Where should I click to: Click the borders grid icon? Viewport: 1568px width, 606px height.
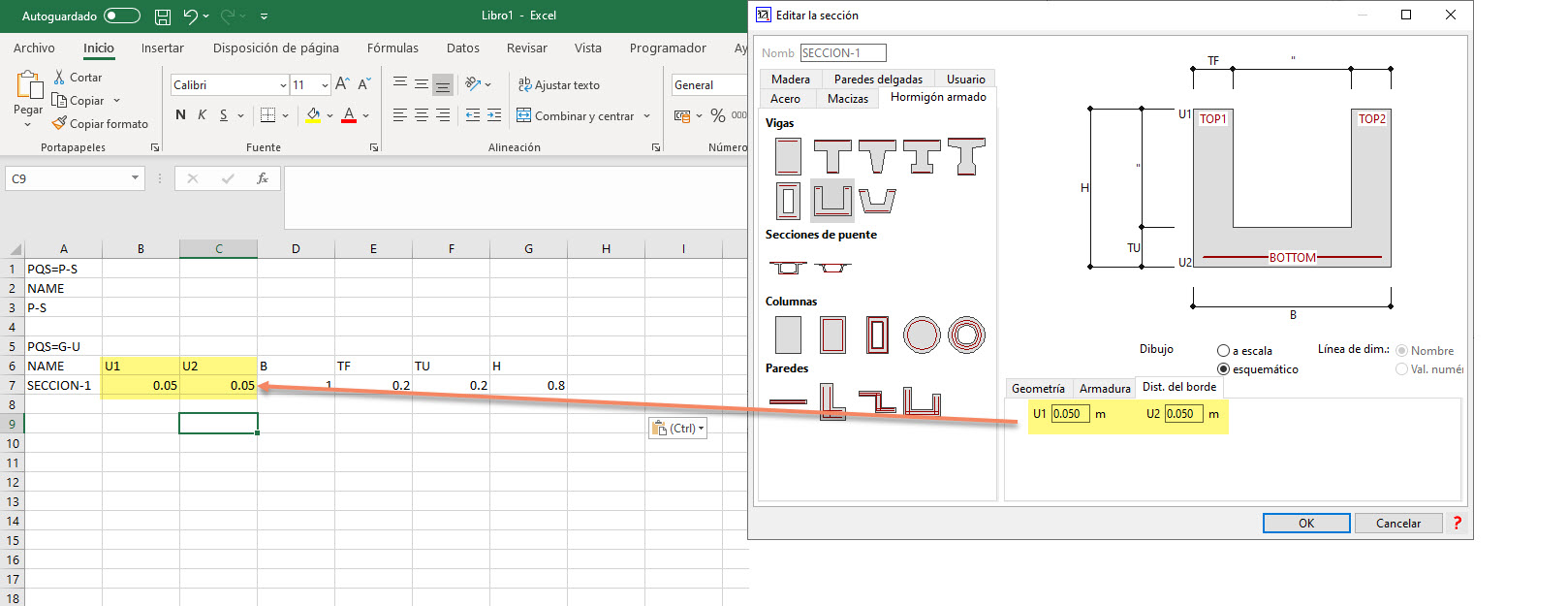pyautogui.click(x=268, y=115)
